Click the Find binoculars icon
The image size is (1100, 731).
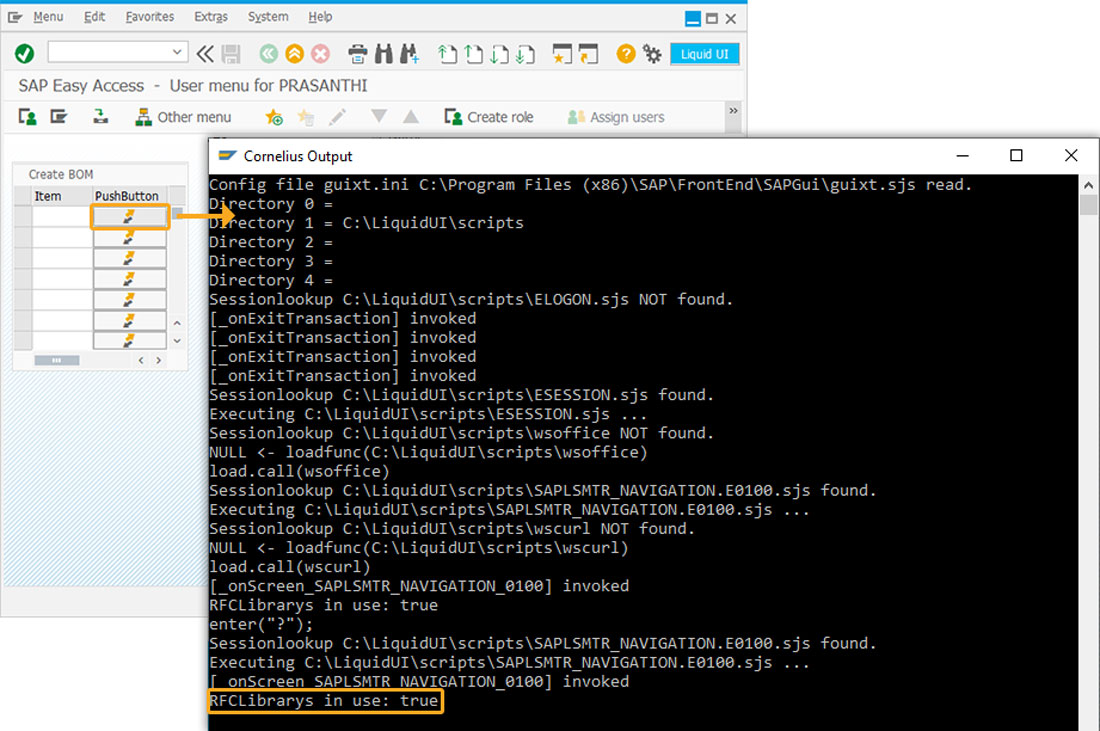(384, 54)
